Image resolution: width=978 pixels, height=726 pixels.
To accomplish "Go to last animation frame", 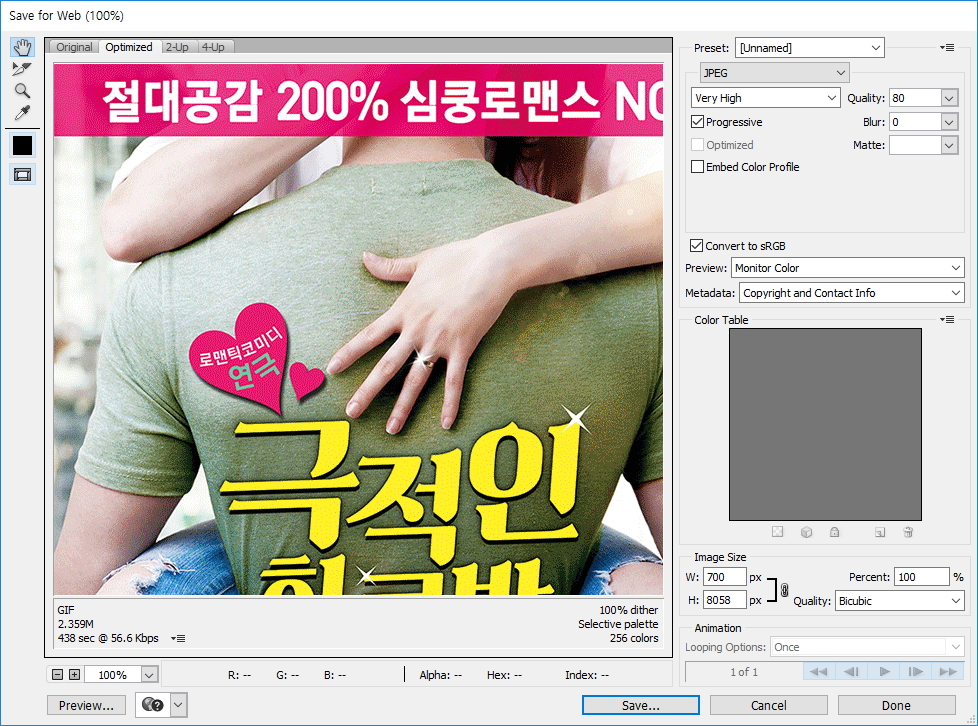I will (948, 672).
